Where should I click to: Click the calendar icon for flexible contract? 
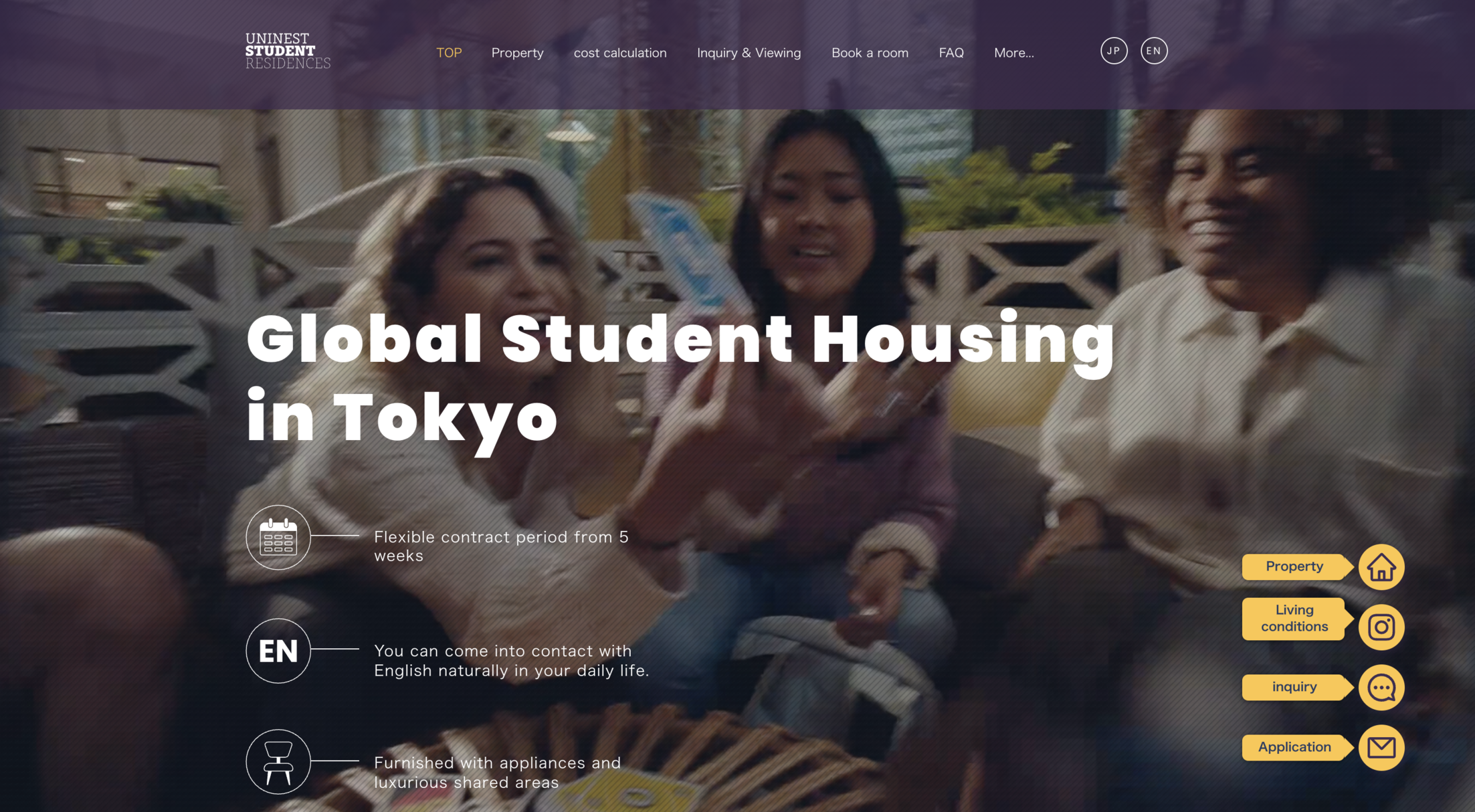point(278,537)
